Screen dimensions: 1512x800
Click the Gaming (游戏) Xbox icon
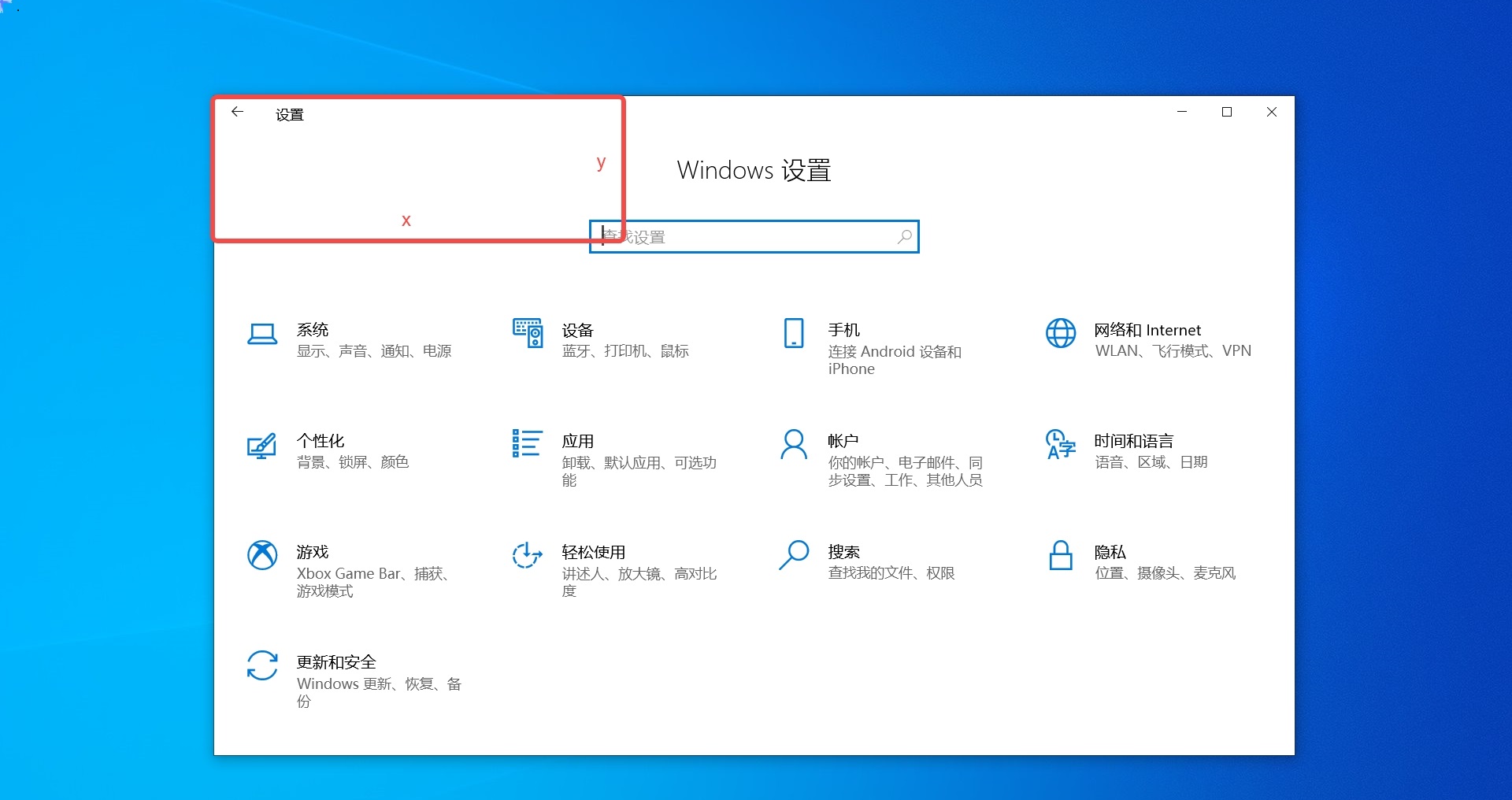coord(262,555)
